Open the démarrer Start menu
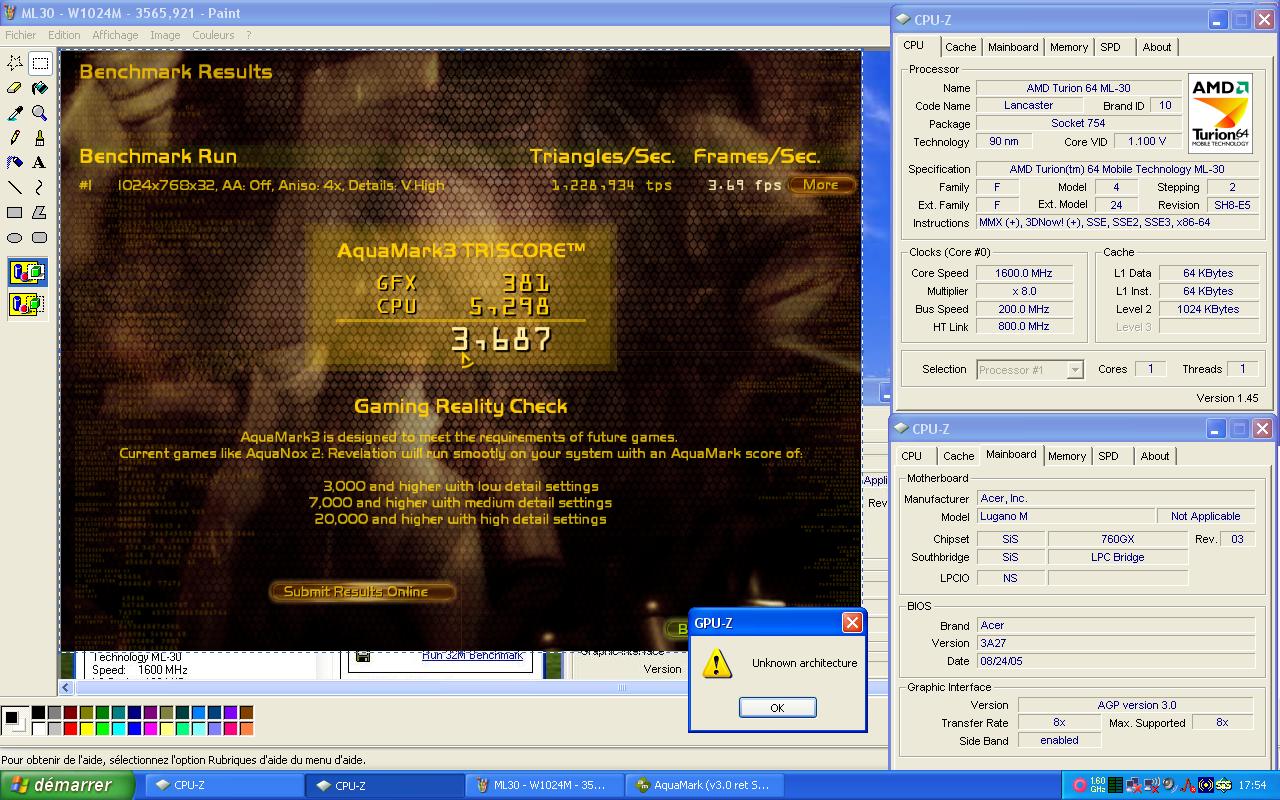1280x800 pixels. pyautogui.click(x=67, y=785)
